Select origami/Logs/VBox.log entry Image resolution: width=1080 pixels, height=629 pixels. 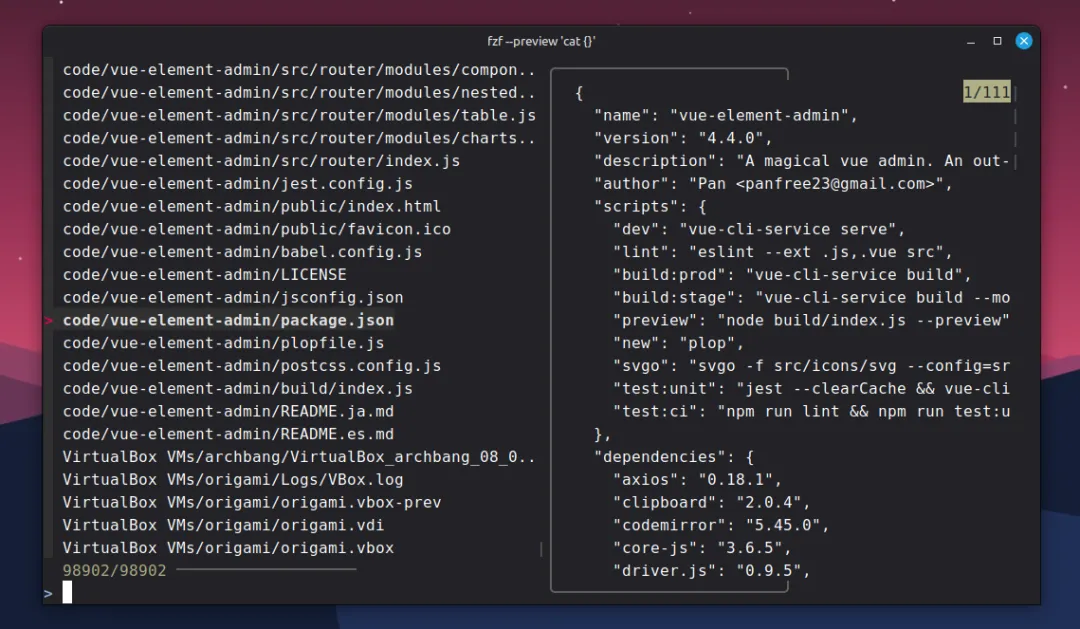click(x=233, y=479)
